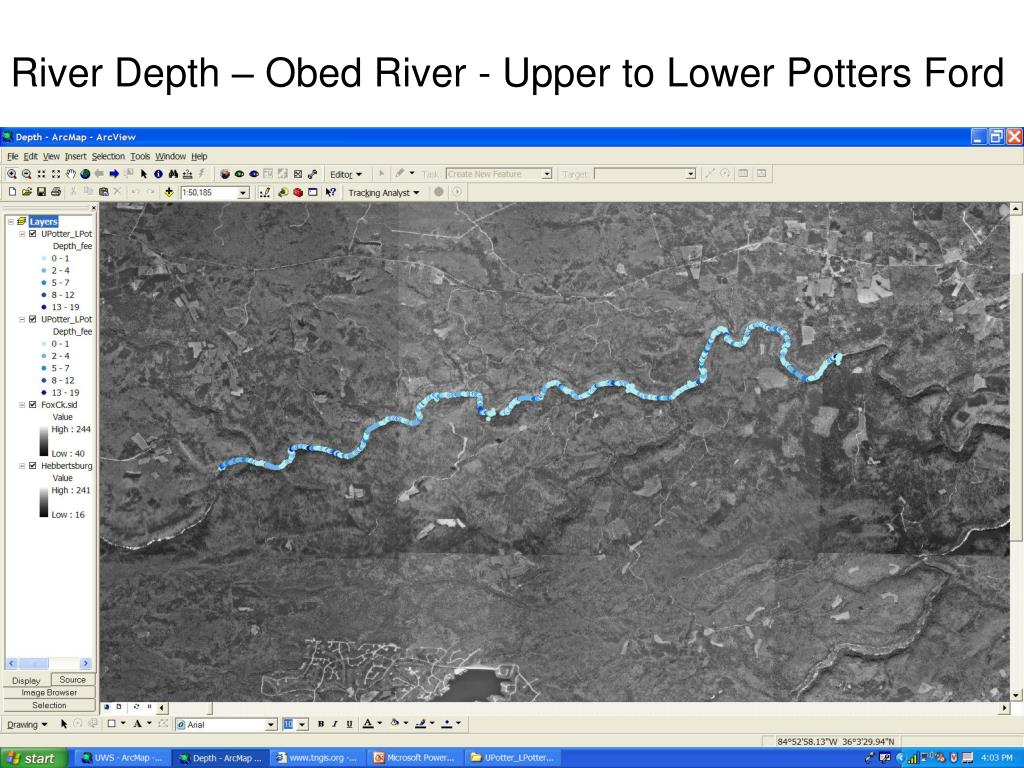The image size is (1024, 768).
Task: Choose the Select Elements arrow tool
Action: pyautogui.click(x=144, y=174)
